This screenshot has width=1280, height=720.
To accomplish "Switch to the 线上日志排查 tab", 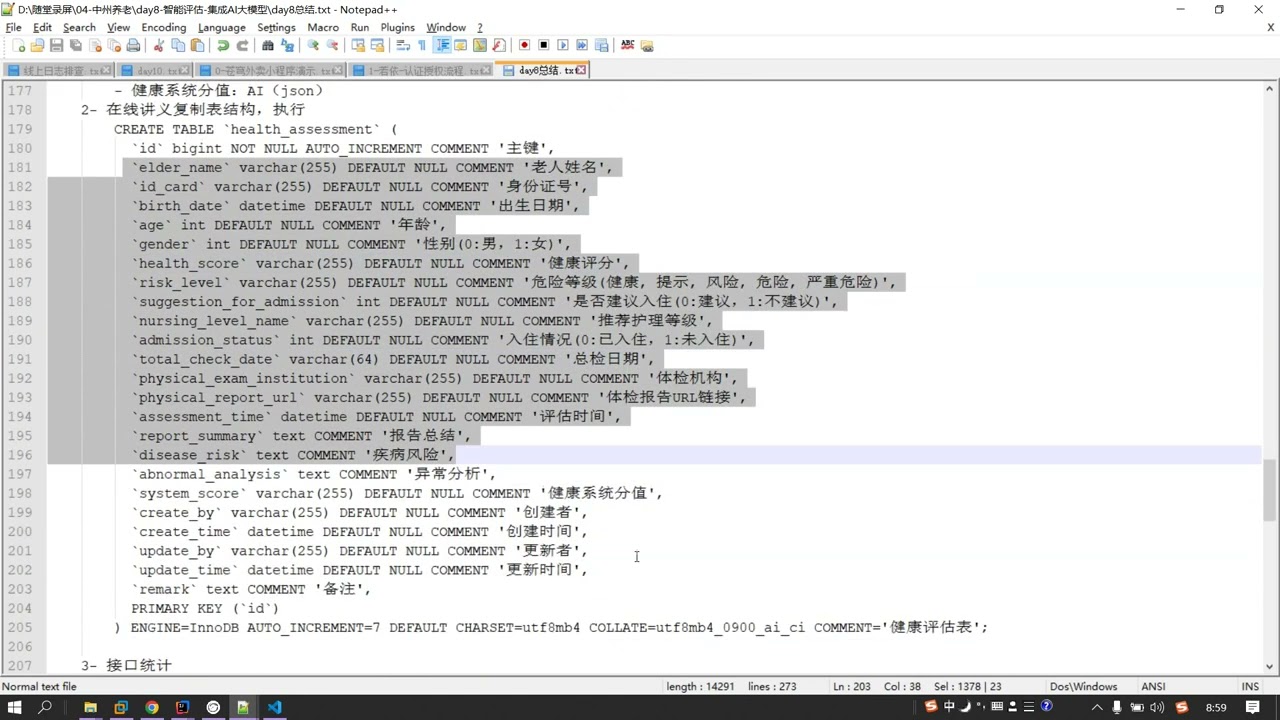I will coord(60,71).
